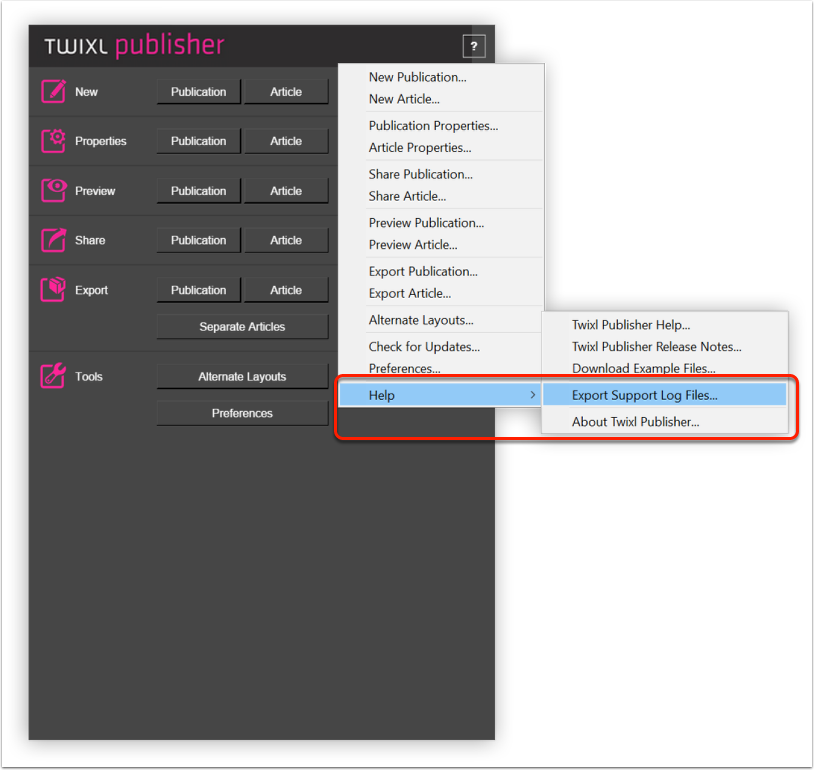Click the Export row label

(x=91, y=290)
